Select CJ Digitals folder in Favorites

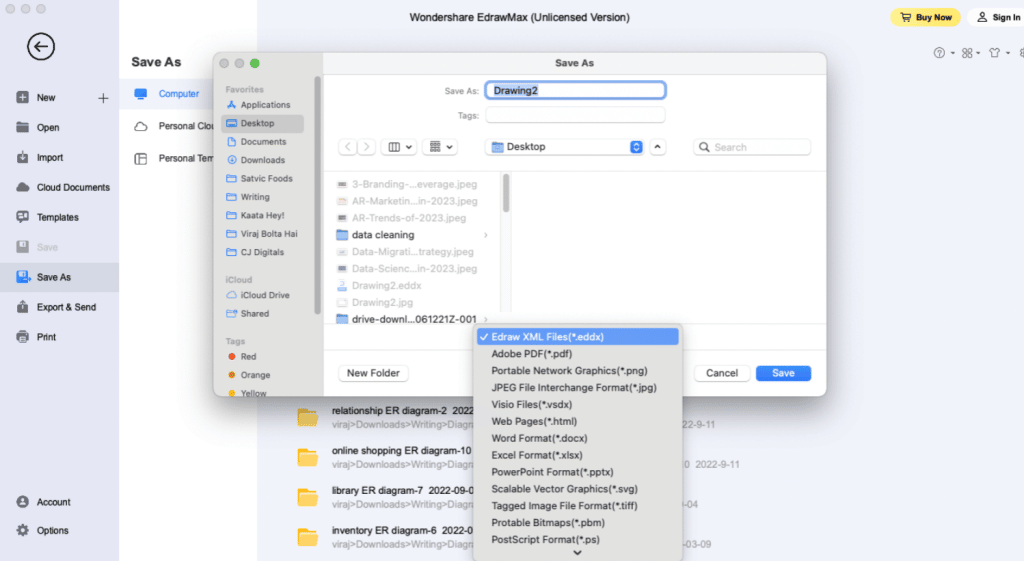coord(263,252)
